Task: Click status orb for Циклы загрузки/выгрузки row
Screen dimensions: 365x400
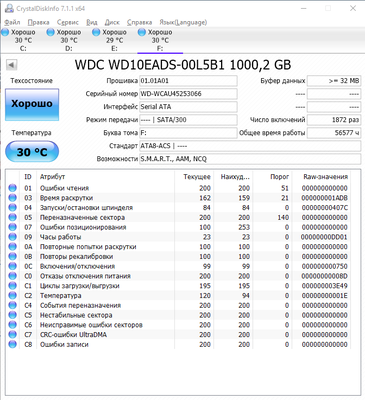Action: click(12, 286)
